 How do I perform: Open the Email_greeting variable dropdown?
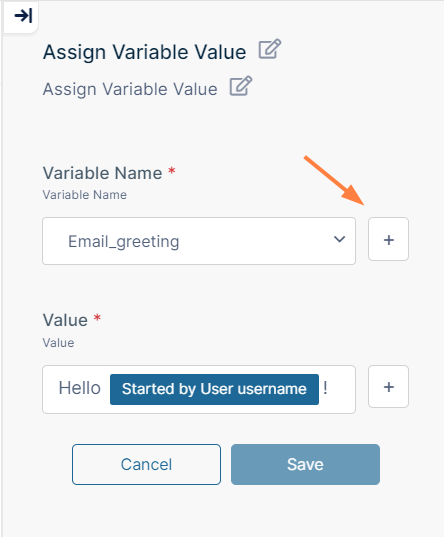[x=199, y=241]
